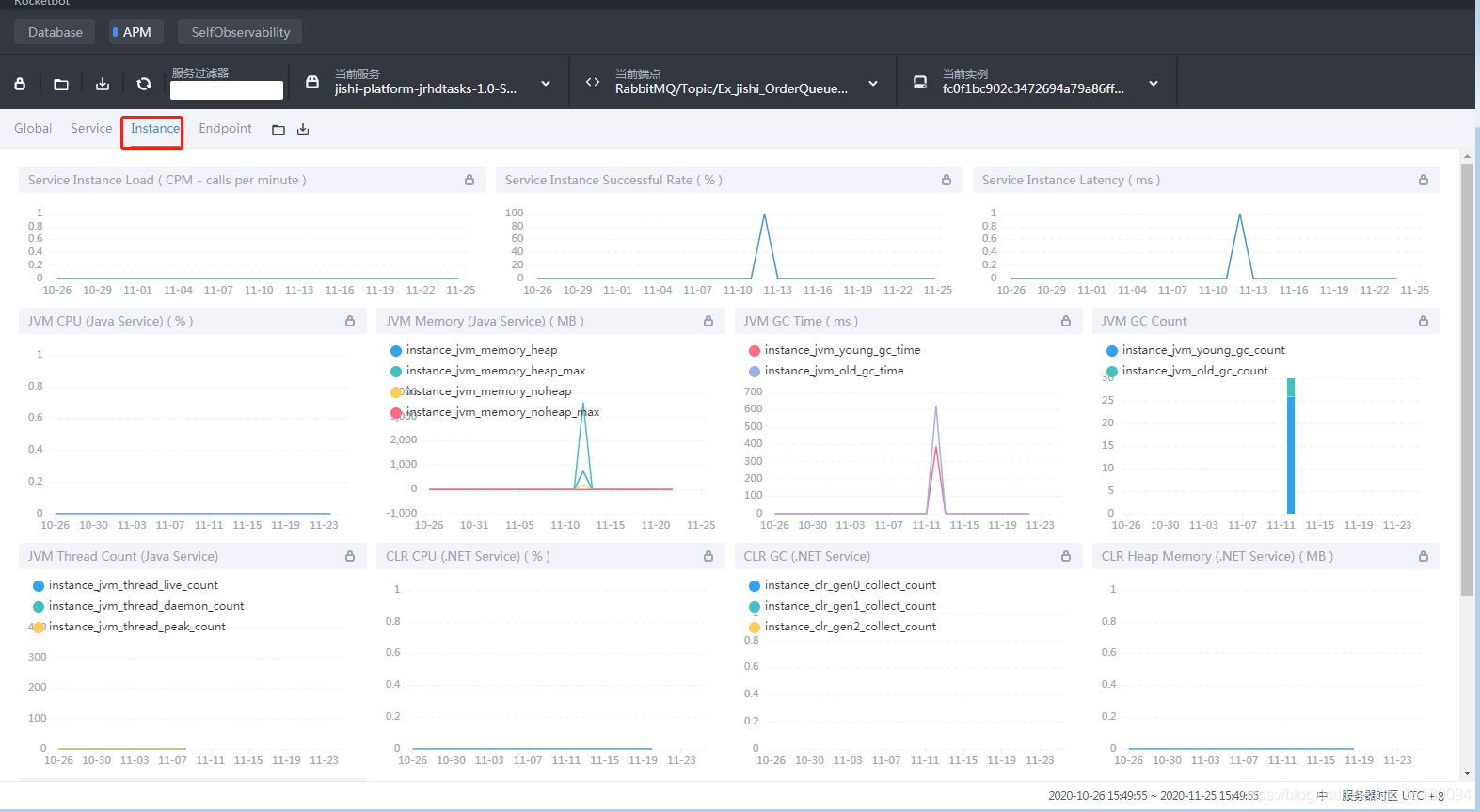Screen dimensions: 1480x812
Task: Click lock icon on CLR CPU panel
Action: click(x=708, y=556)
